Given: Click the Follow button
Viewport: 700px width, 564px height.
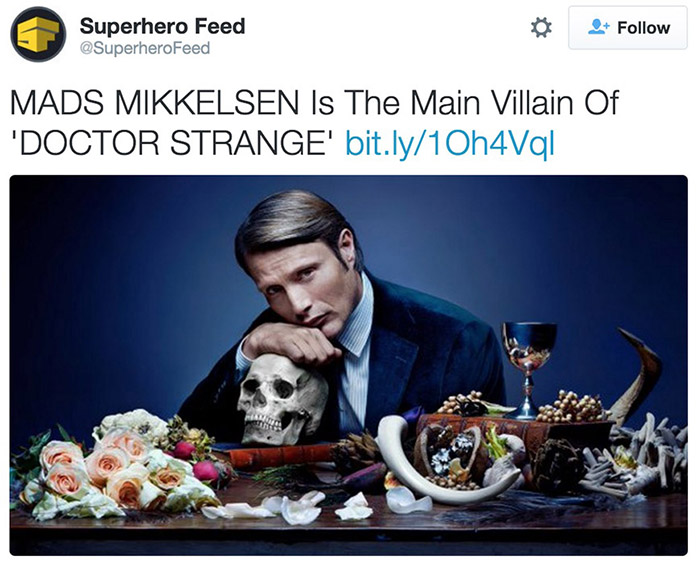Looking at the screenshot, I should 629,28.
